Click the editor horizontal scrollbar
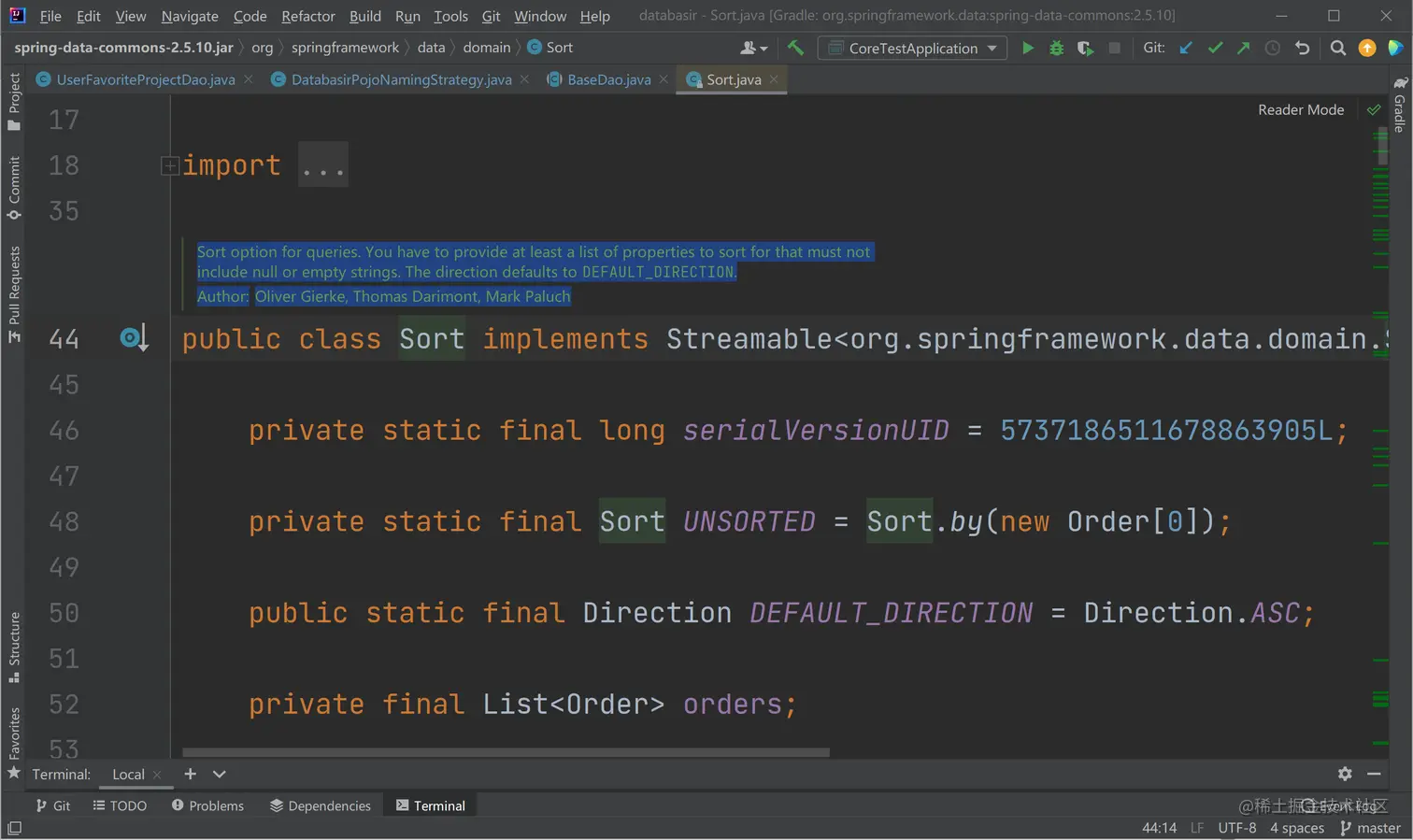1413x840 pixels. coord(506,752)
